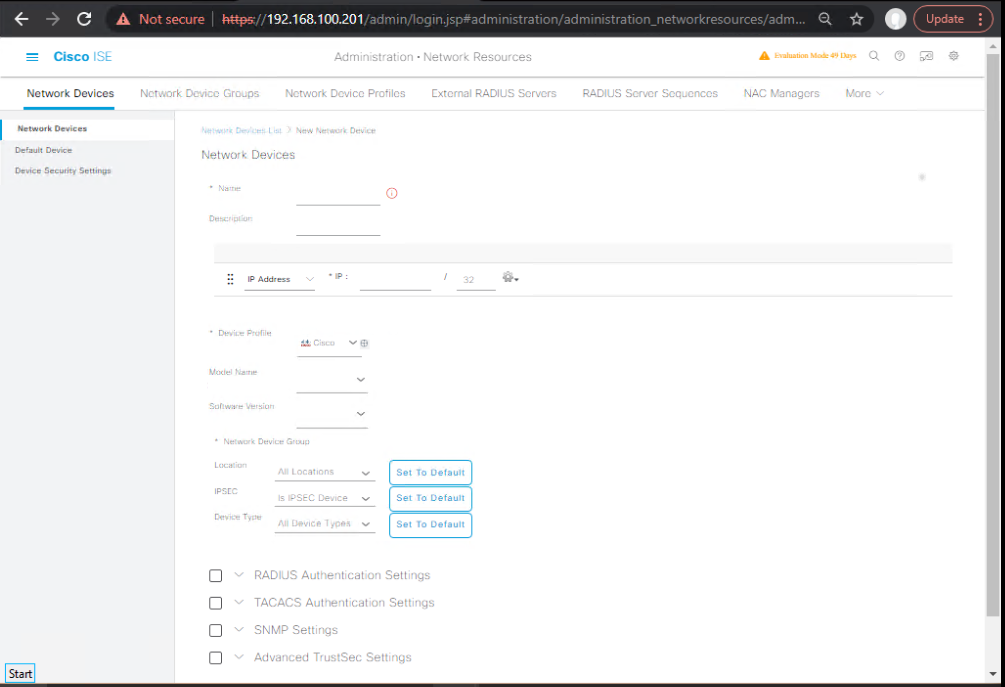Open the Device Profile Cisco dropdown
Image resolution: width=1005 pixels, height=687 pixels.
(328, 343)
